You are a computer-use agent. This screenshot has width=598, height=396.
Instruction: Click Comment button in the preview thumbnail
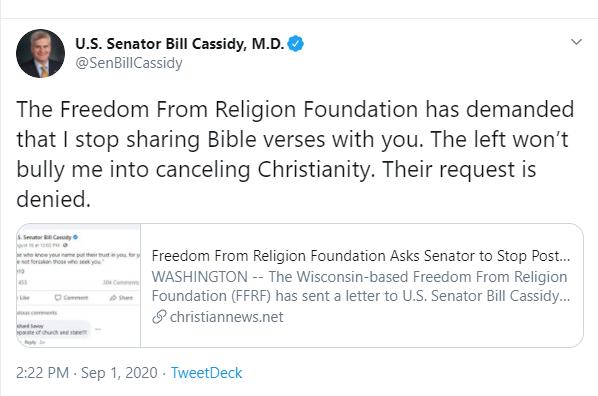point(71,298)
